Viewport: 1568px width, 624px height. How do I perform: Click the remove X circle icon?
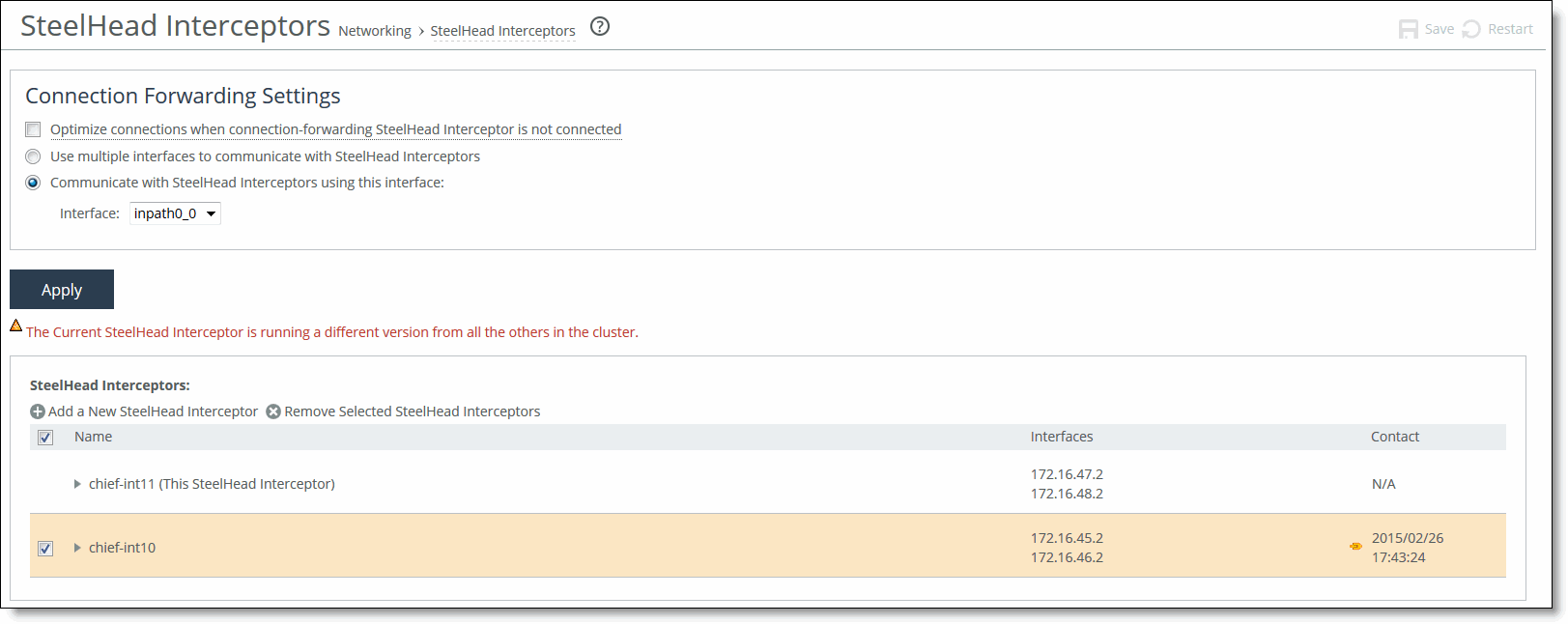pyautogui.click(x=273, y=411)
